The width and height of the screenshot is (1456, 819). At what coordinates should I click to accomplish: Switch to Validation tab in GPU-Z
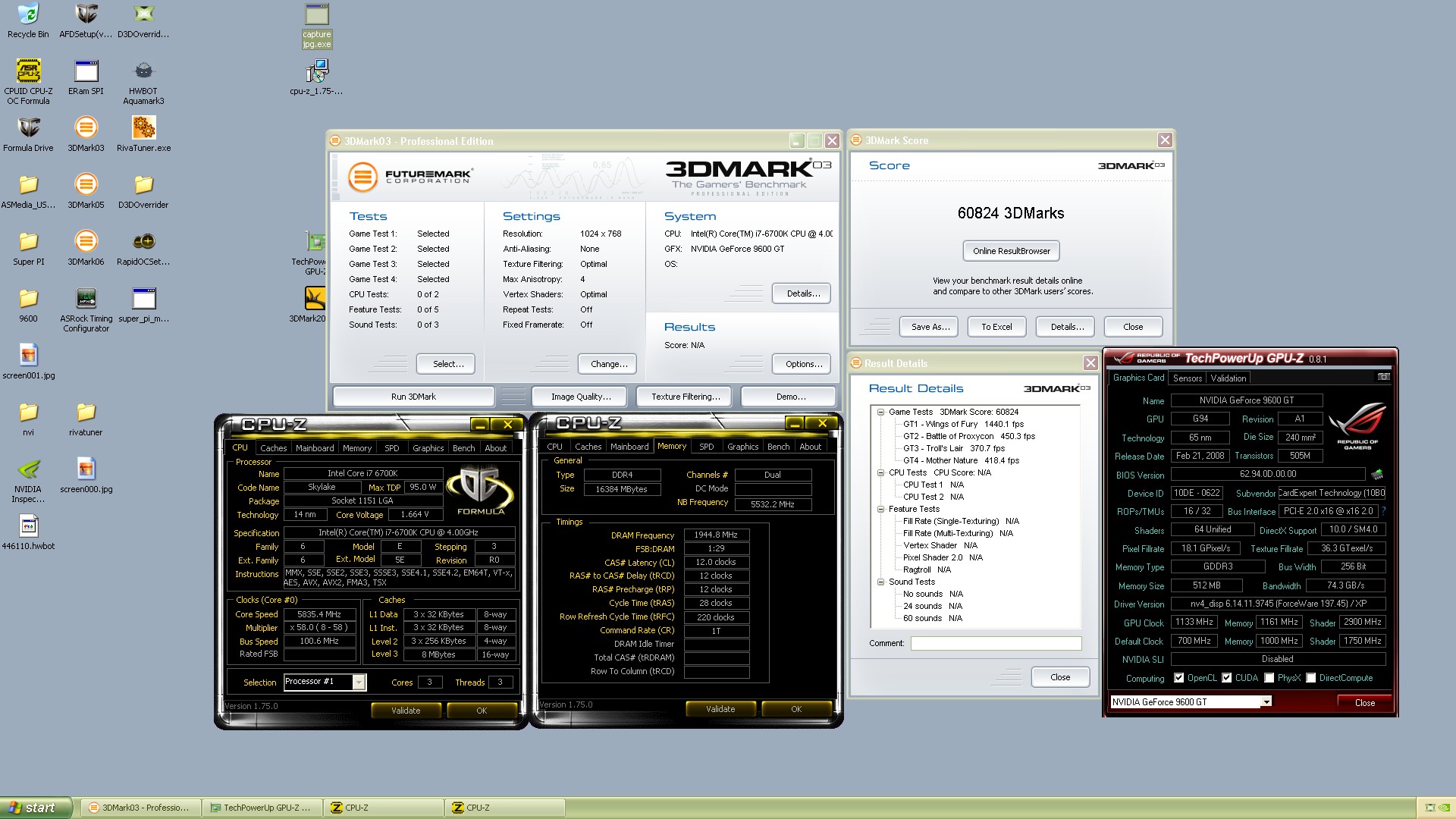[x=1228, y=378]
